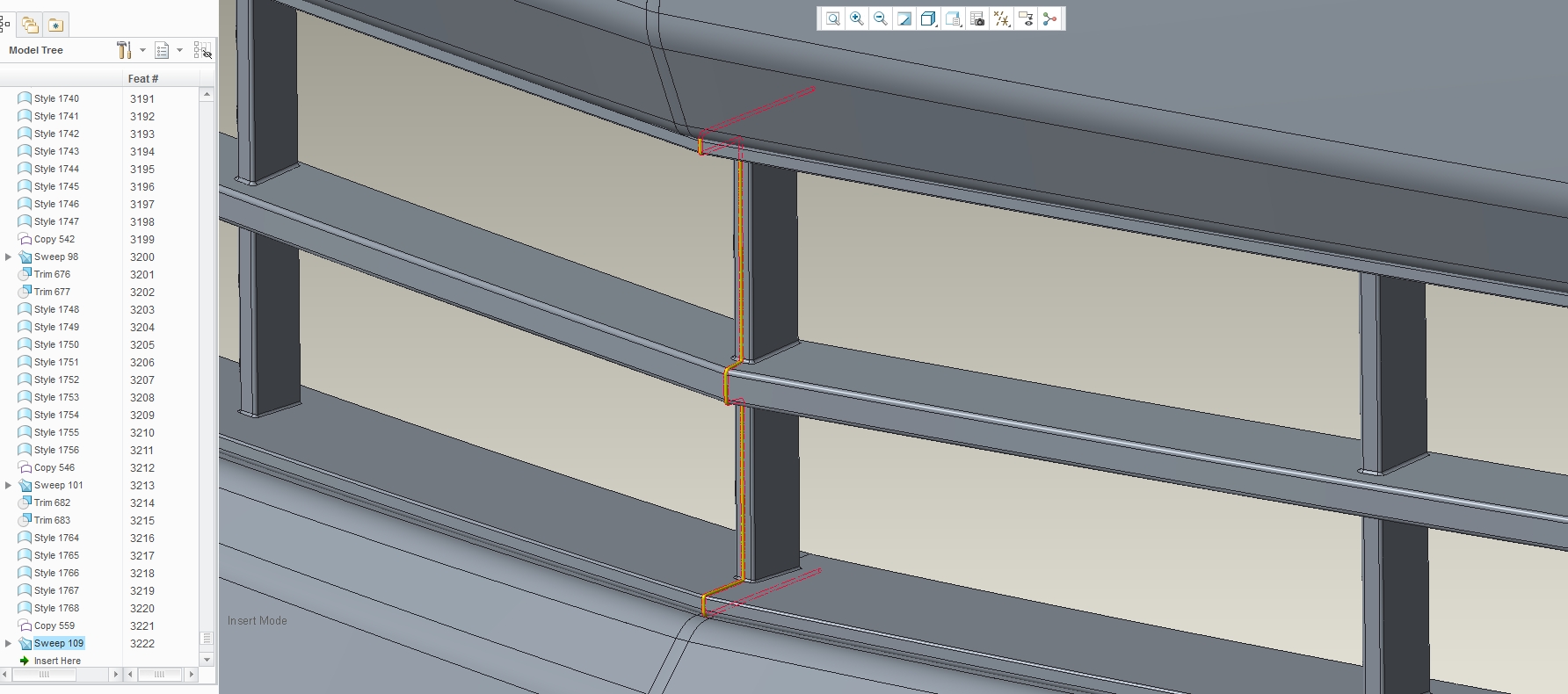This screenshot has width=1568, height=694.
Task: Select the highlighted Sweep 109 feature
Action: coord(59,643)
